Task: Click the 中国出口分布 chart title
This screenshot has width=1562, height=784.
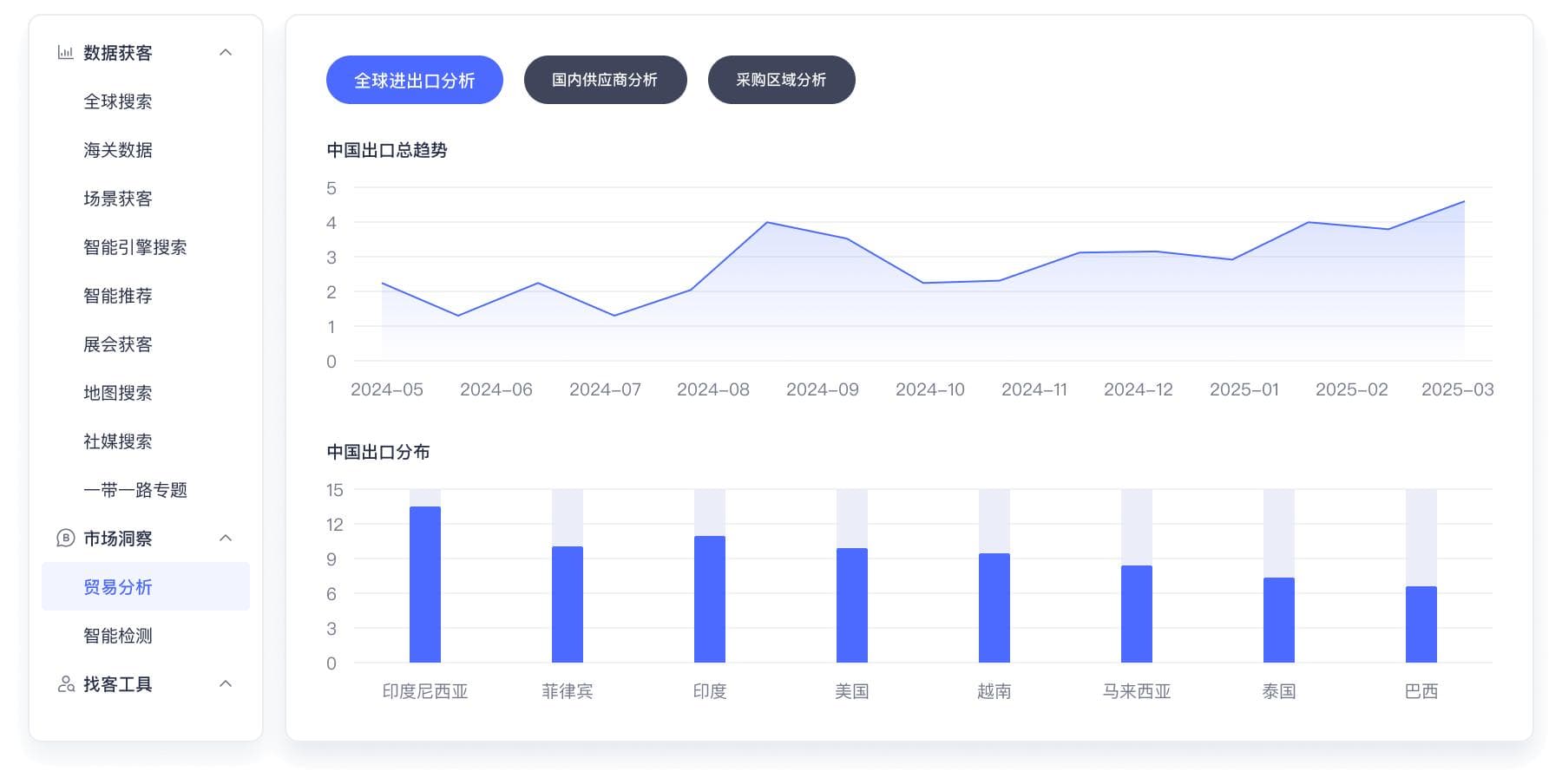Action: (x=378, y=452)
